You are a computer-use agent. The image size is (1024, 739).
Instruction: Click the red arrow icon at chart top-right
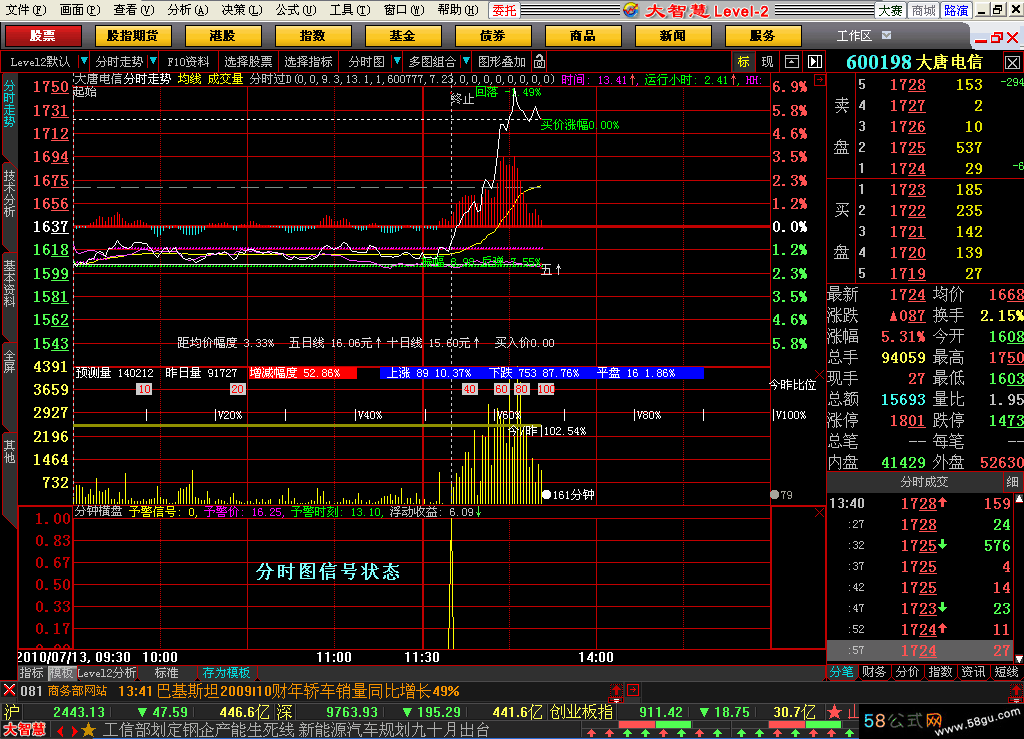pos(820,80)
